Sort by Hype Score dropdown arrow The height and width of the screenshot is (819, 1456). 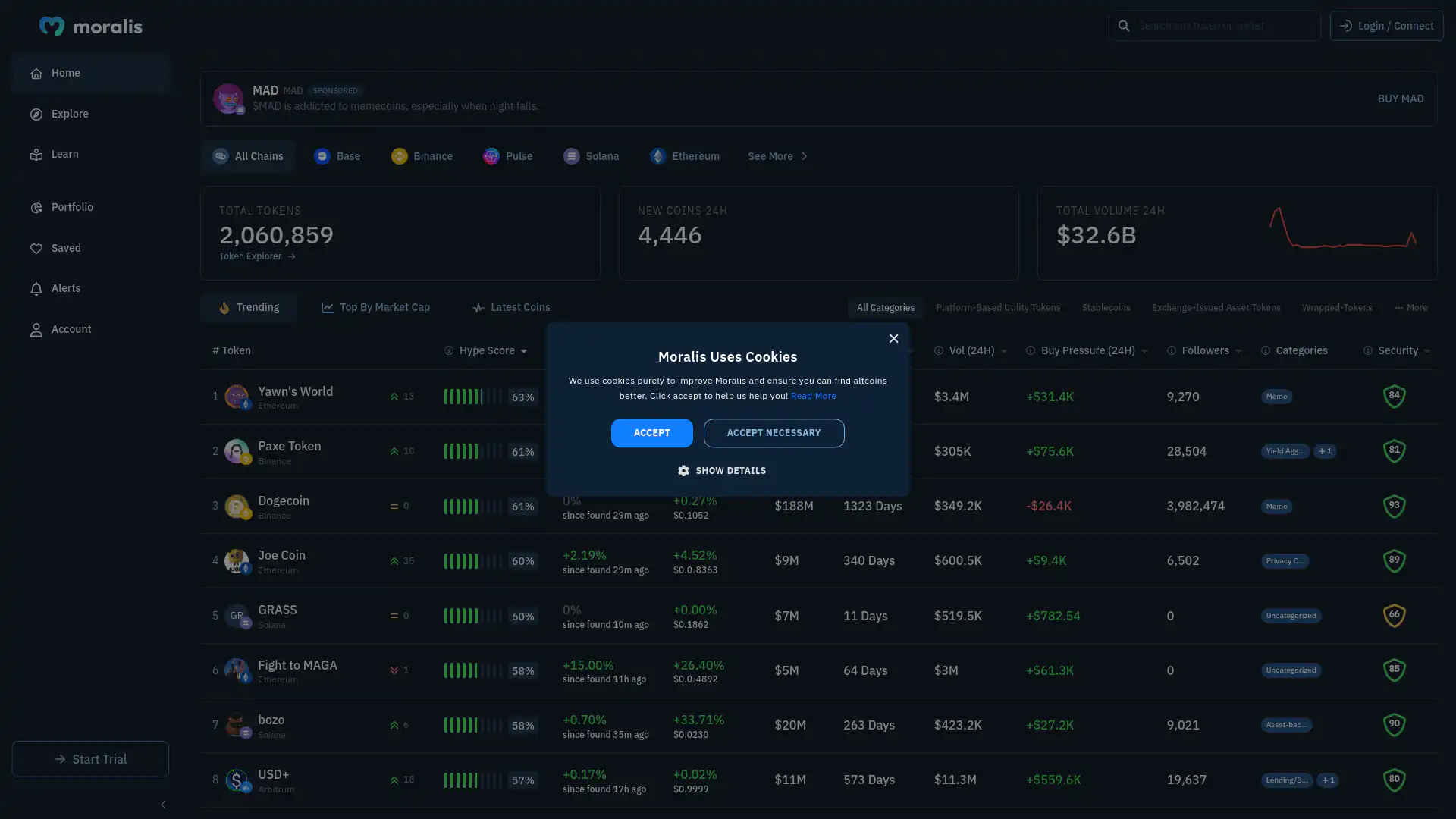point(524,351)
